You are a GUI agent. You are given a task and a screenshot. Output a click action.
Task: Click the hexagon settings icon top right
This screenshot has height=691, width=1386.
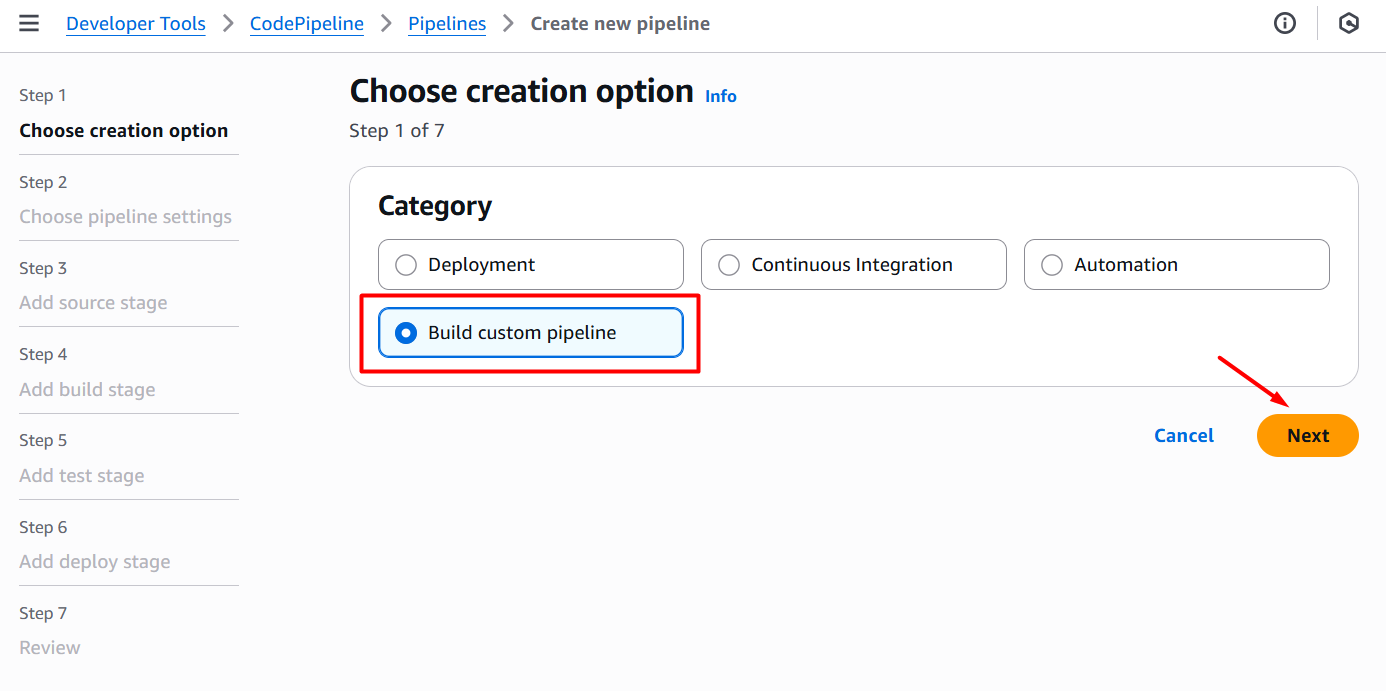coord(1349,24)
